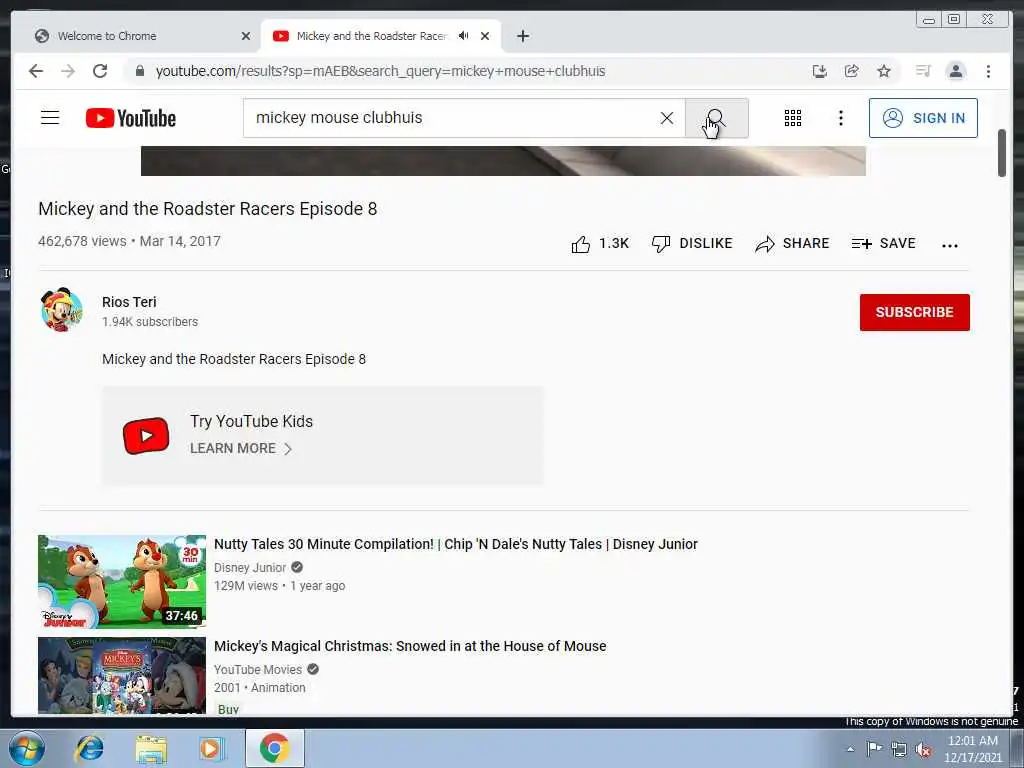The height and width of the screenshot is (768, 1024).
Task: Click the address bar URL
Action: [x=380, y=71]
